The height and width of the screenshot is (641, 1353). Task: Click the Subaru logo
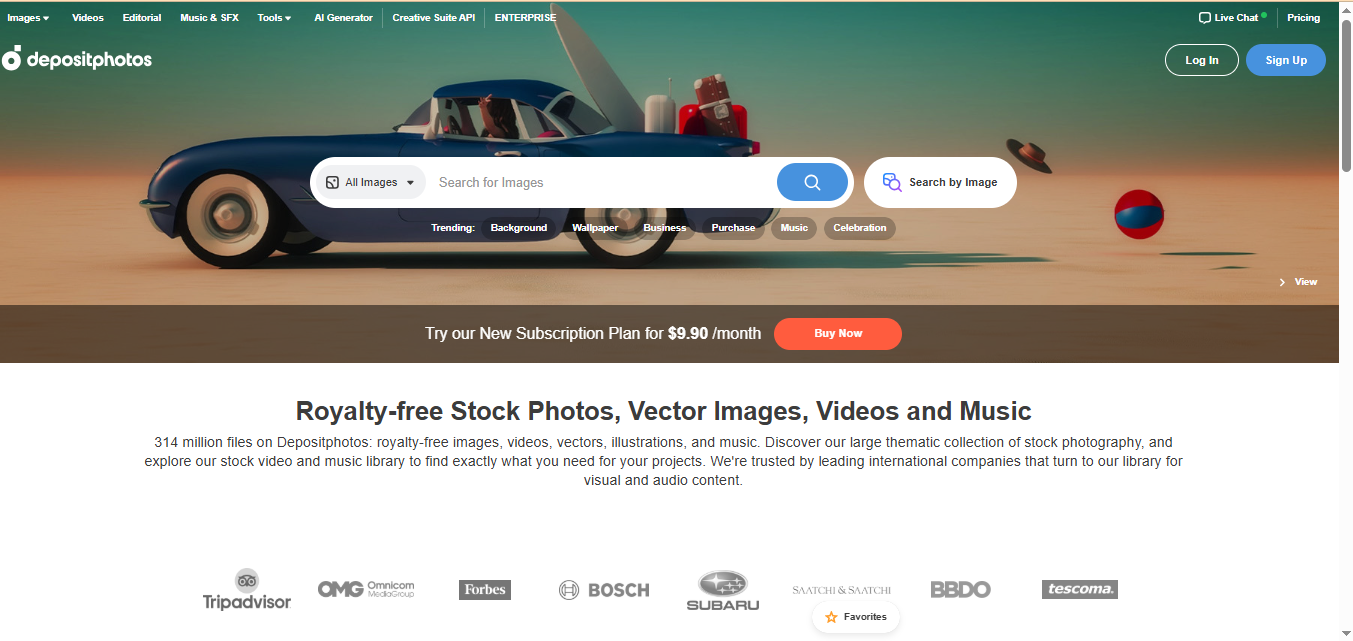tap(723, 590)
